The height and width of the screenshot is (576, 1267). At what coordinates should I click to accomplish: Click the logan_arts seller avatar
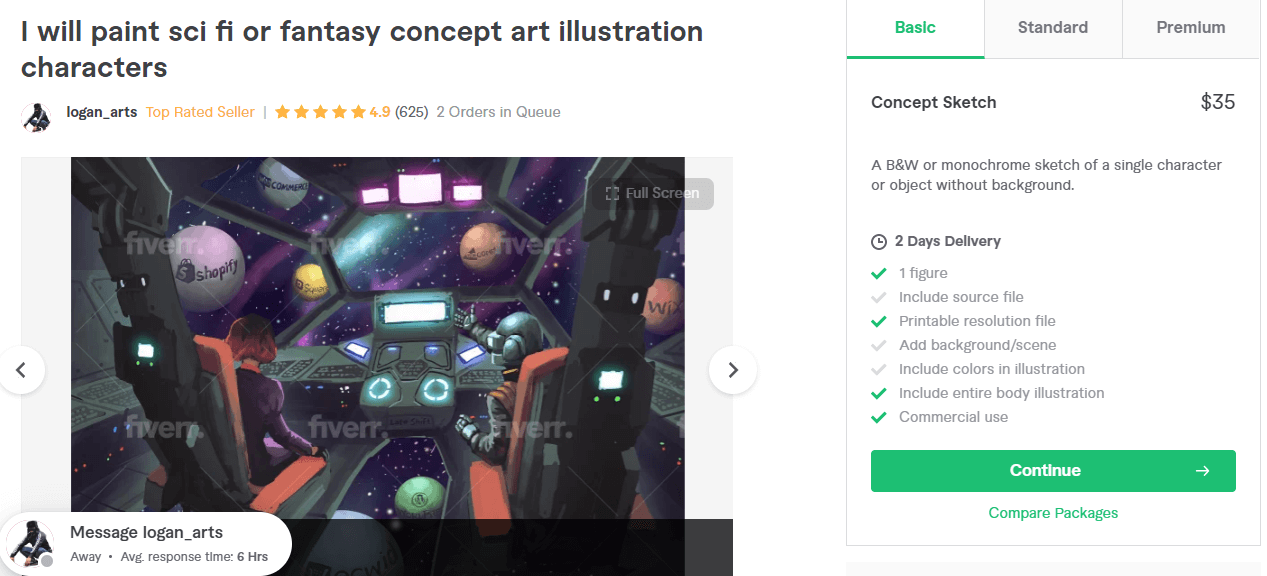37,116
